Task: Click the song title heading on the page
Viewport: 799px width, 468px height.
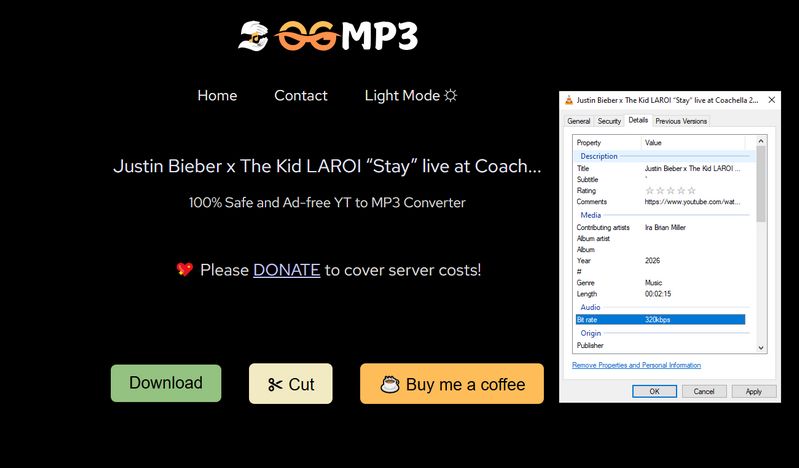Action: (327, 166)
